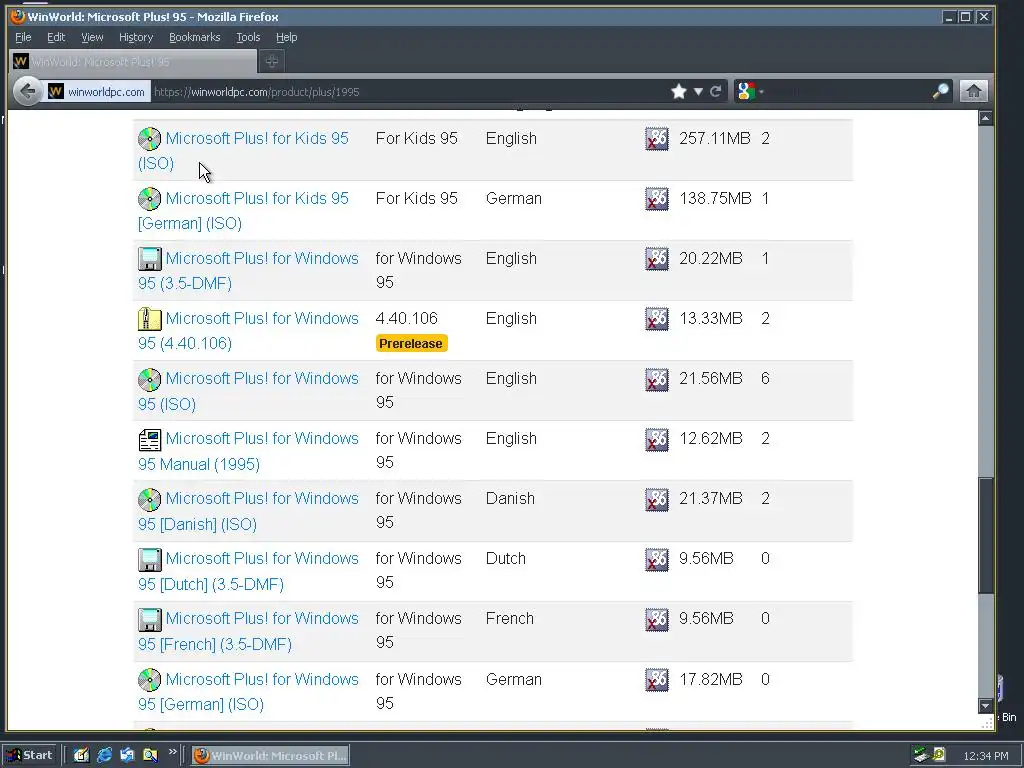
Task: Click the vertical scrollbar thumb
Action: pyautogui.click(x=985, y=536)
